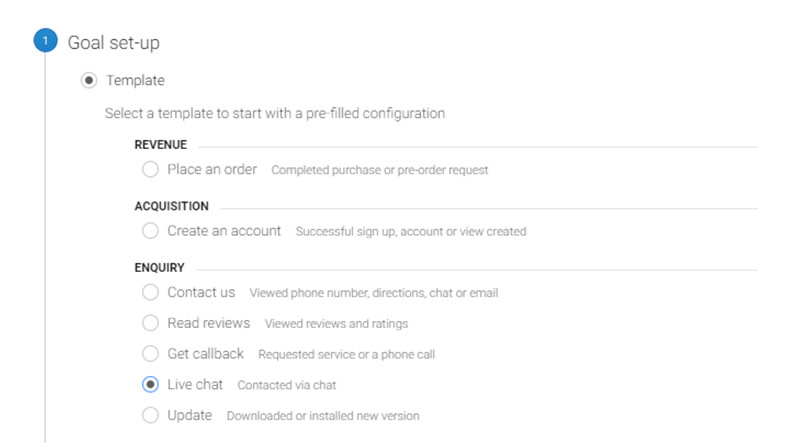Select the Template radio button
The width and height of the screenshot is (791, 443).
[90, 80]
